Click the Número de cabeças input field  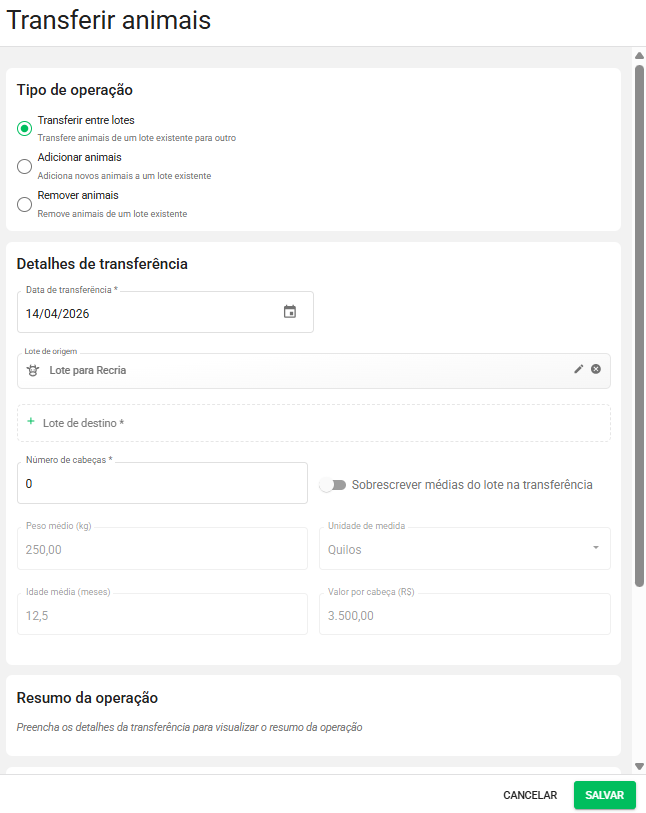162,484
